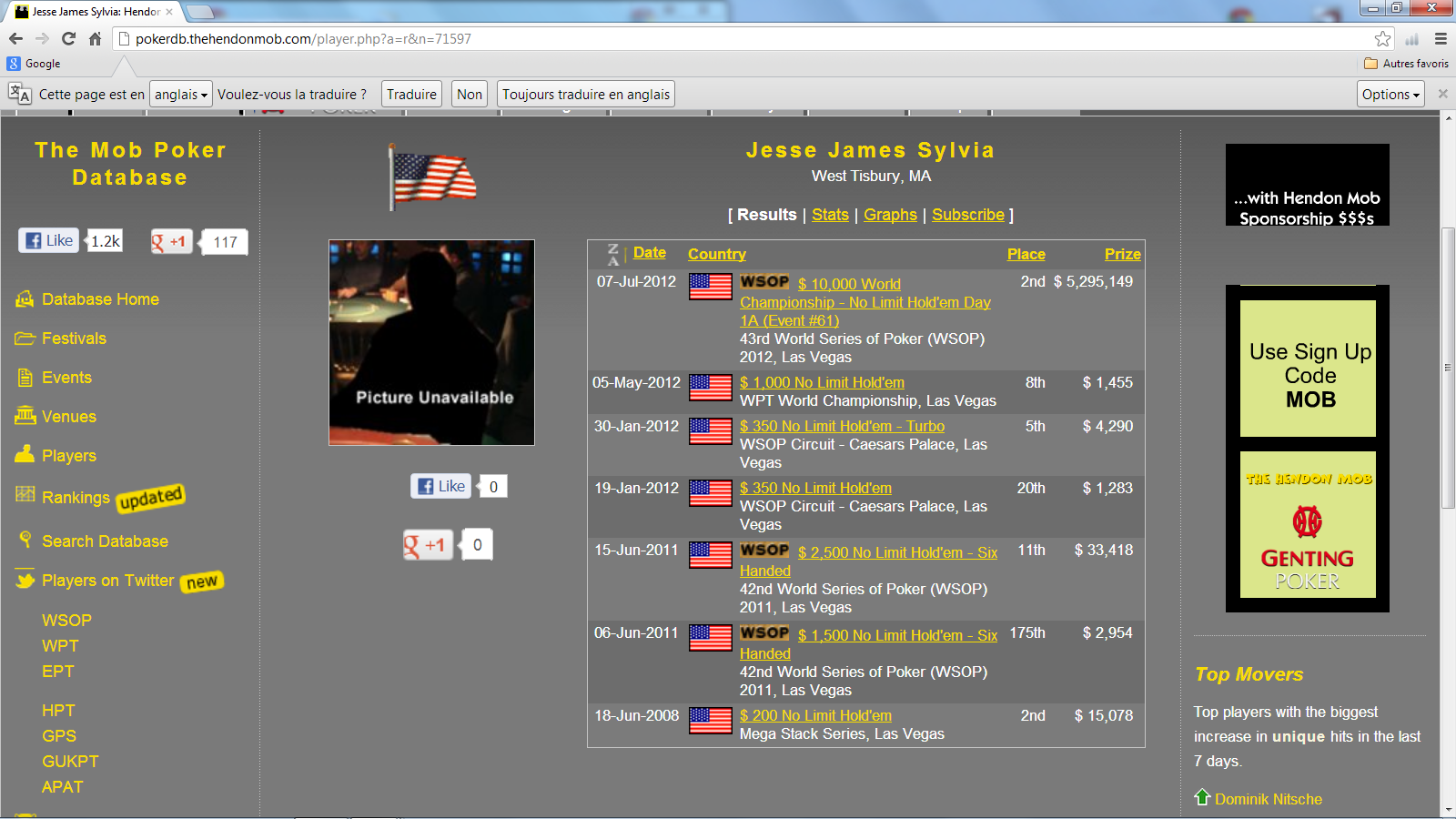
Task: Switch to the Graphs tab
Action: tap(890, 215)
